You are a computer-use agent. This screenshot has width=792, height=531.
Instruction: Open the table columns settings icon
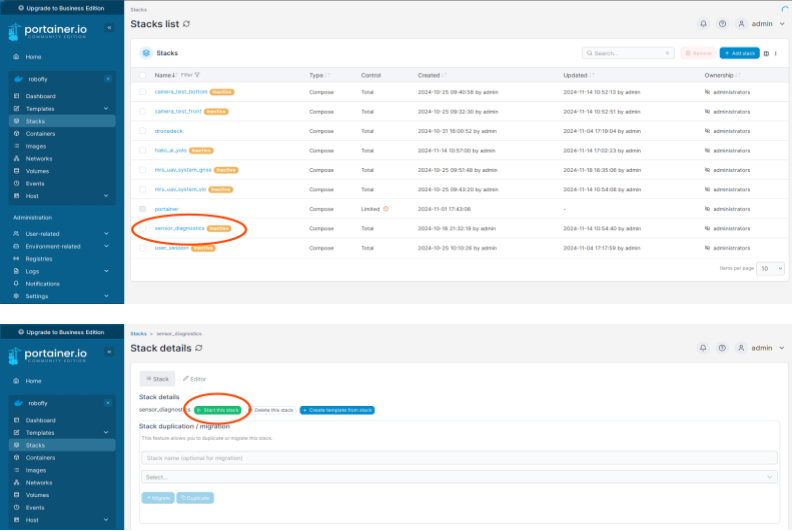[766, 53]
